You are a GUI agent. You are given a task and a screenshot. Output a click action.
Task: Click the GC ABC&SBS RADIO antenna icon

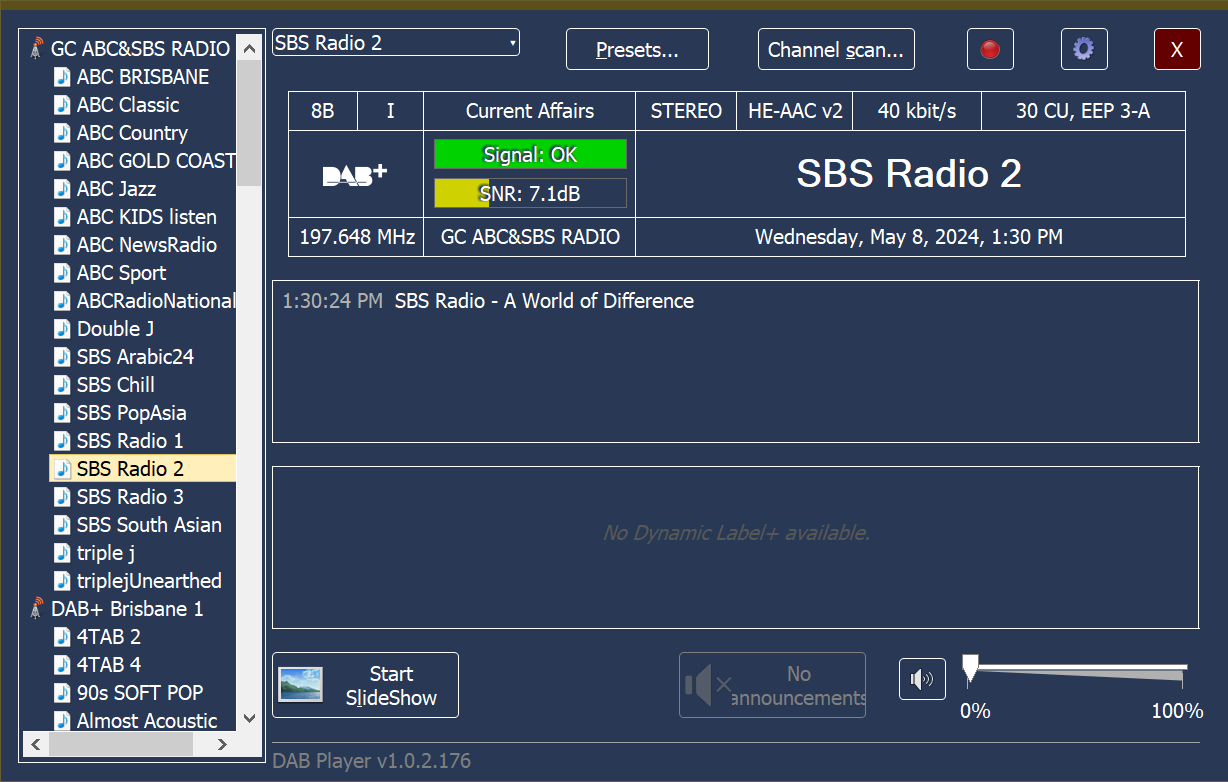(37, 48)
